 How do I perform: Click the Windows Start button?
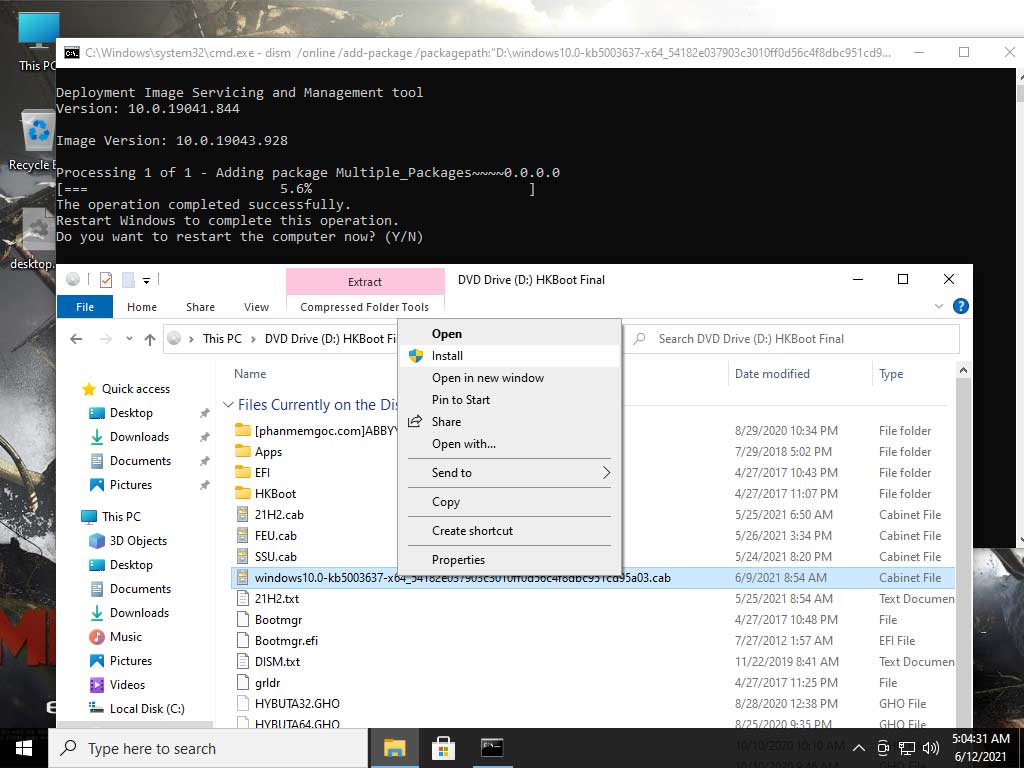[x=24, y=748]
